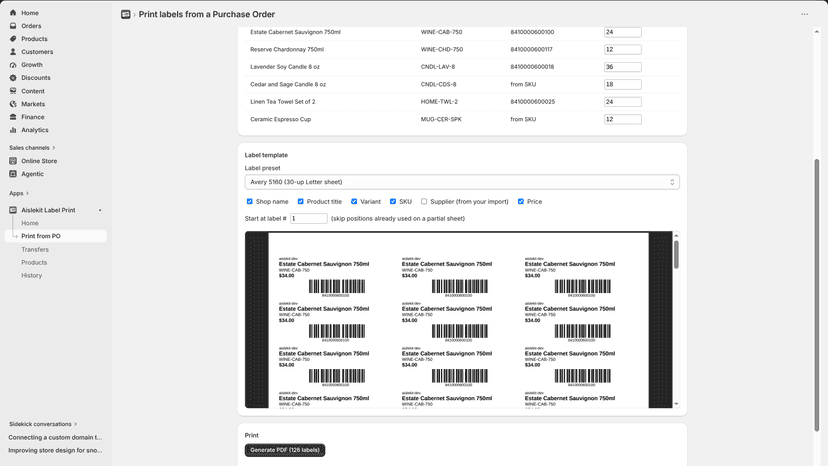828x466 pixels.
Task: Open the Label preset dropdown
Action: coord(462,182)
